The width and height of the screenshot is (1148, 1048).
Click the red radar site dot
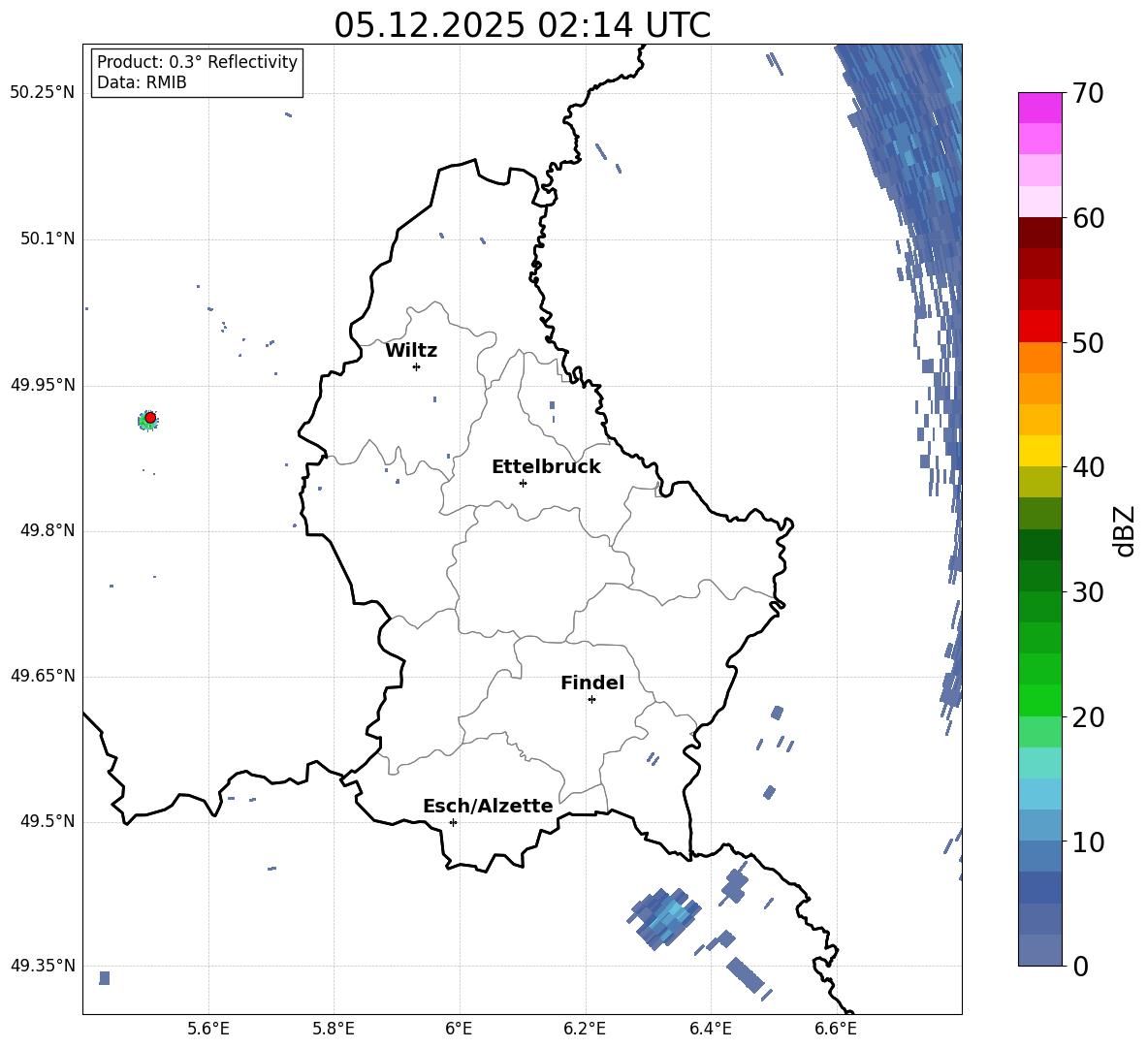click(x=150, y=418)
